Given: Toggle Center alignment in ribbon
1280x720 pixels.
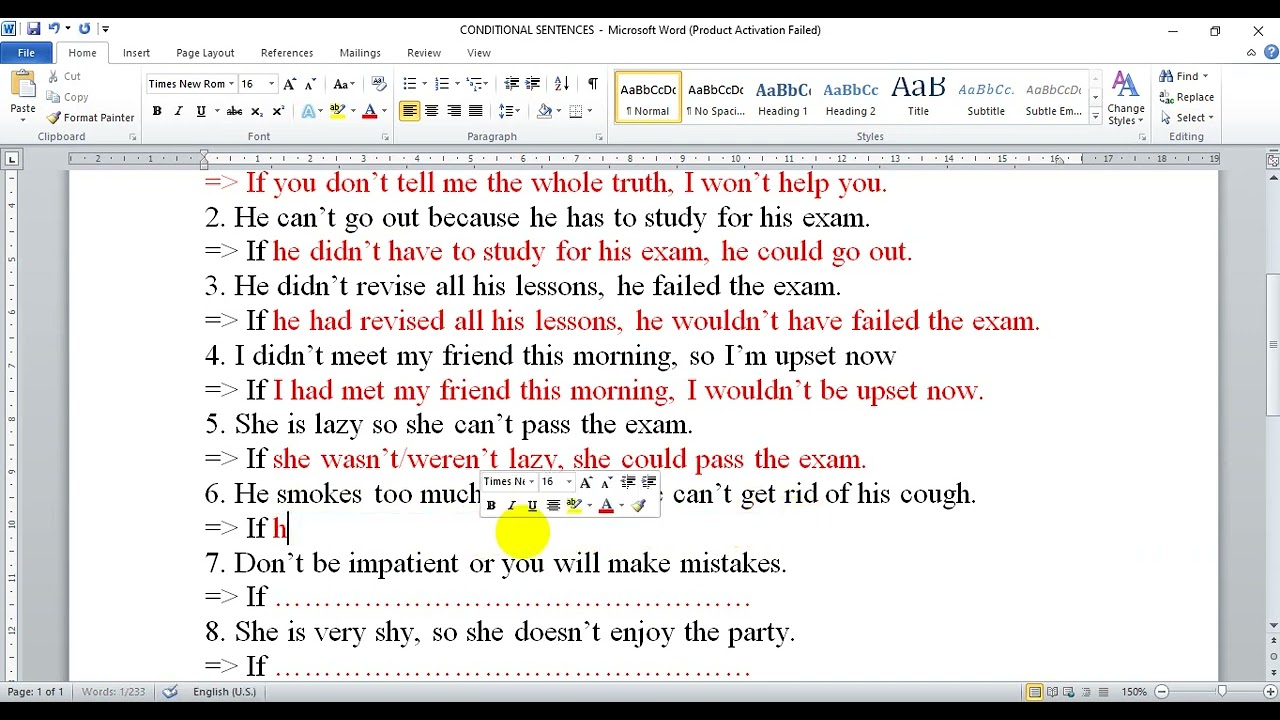Looking at the screenshot, I should coord(432,111).
